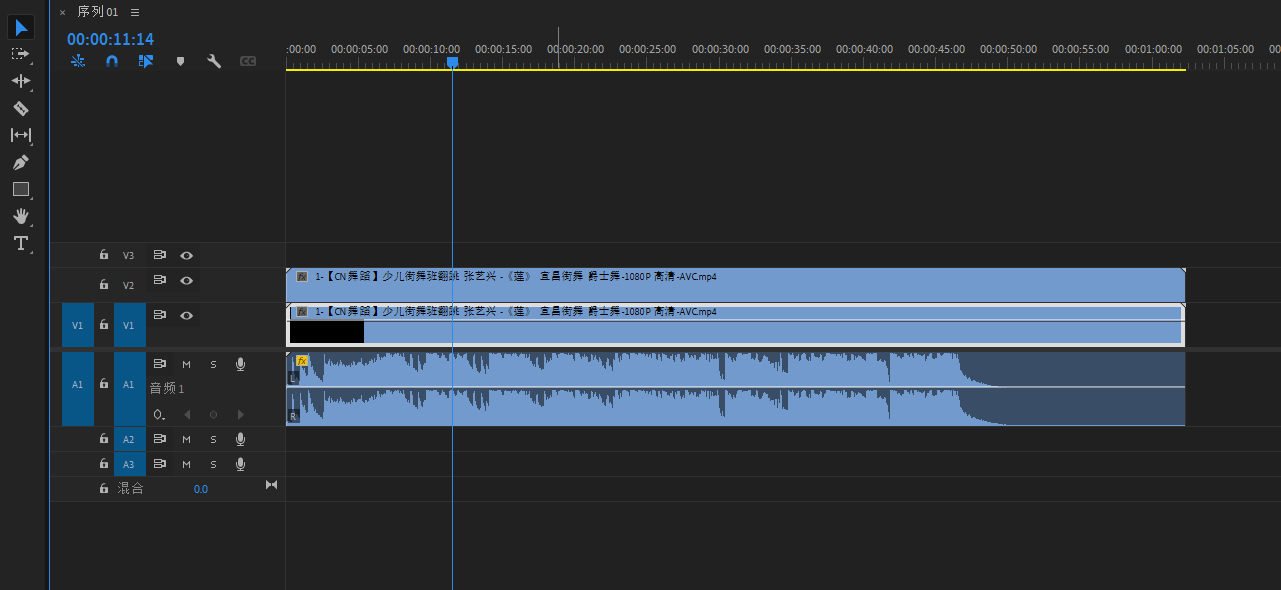Toggle the lock on track V3
Image resolution: width=1281 pixels, height=590 pixels.
pyautogui.click(x=103, y=255)
